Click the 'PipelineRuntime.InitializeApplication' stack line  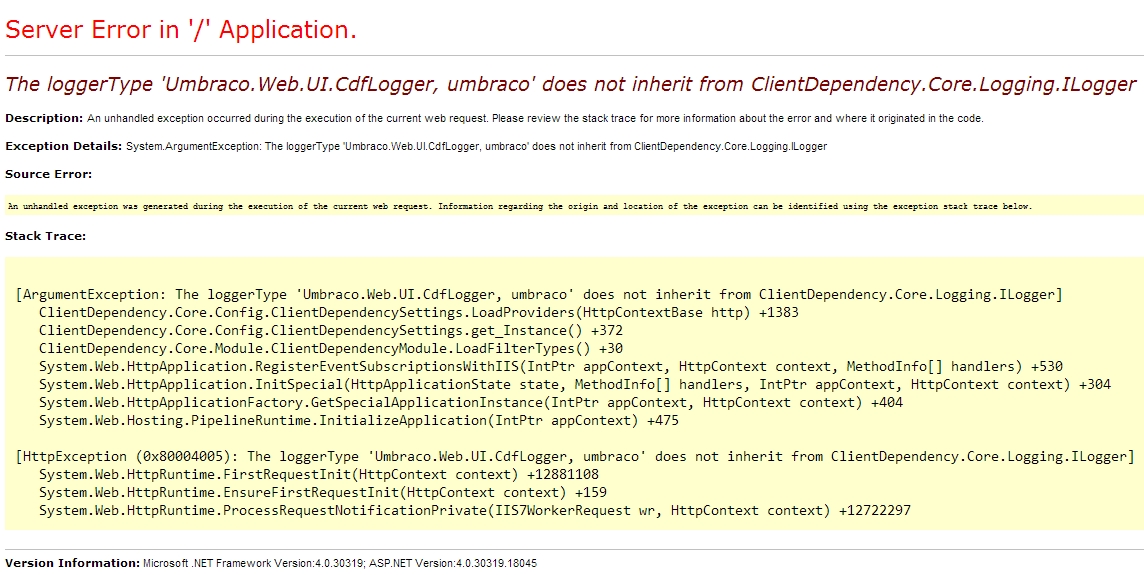point(359,420)
